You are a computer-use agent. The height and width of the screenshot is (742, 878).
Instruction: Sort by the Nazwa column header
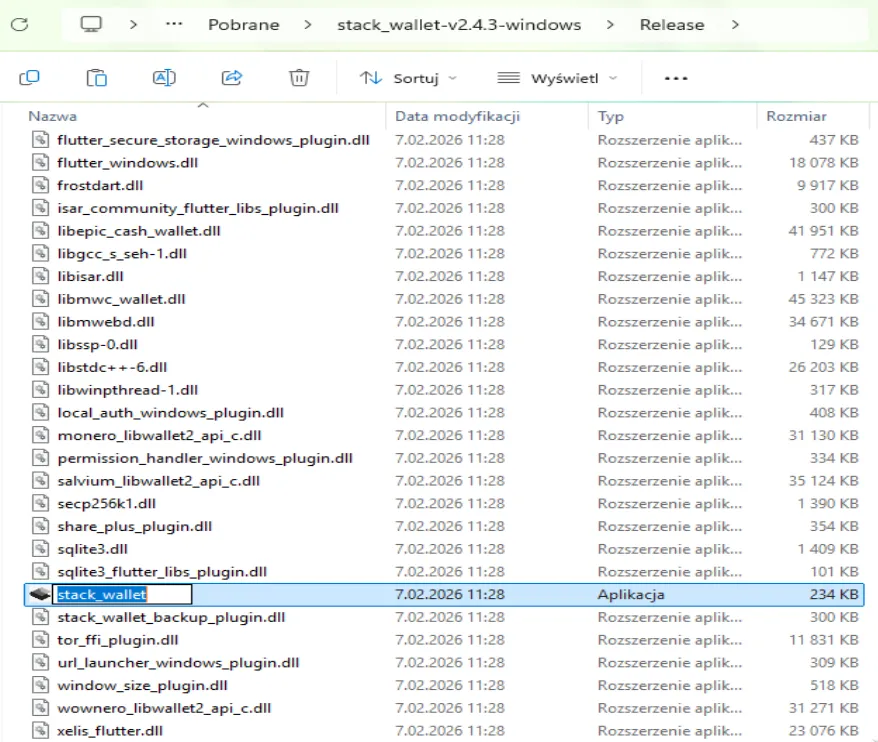(x=53, y=116)
